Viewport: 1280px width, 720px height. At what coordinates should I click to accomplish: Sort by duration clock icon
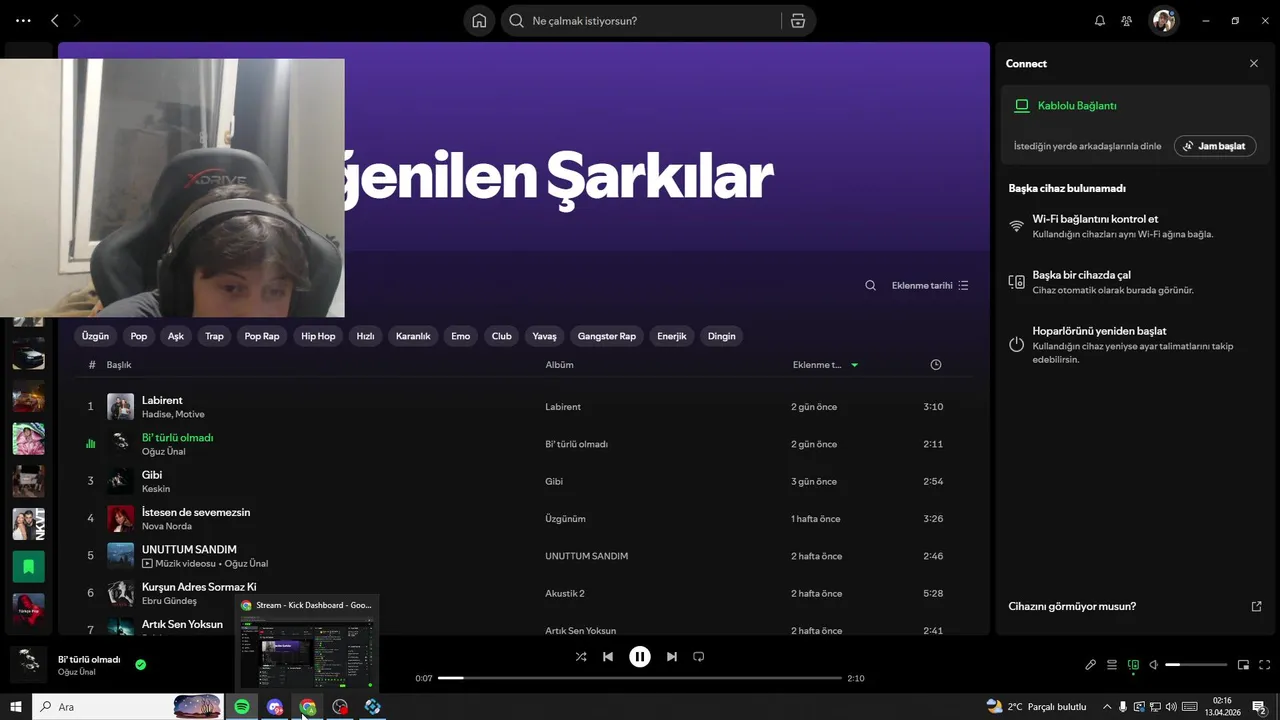pyautogui.click(x=936, y=365)
